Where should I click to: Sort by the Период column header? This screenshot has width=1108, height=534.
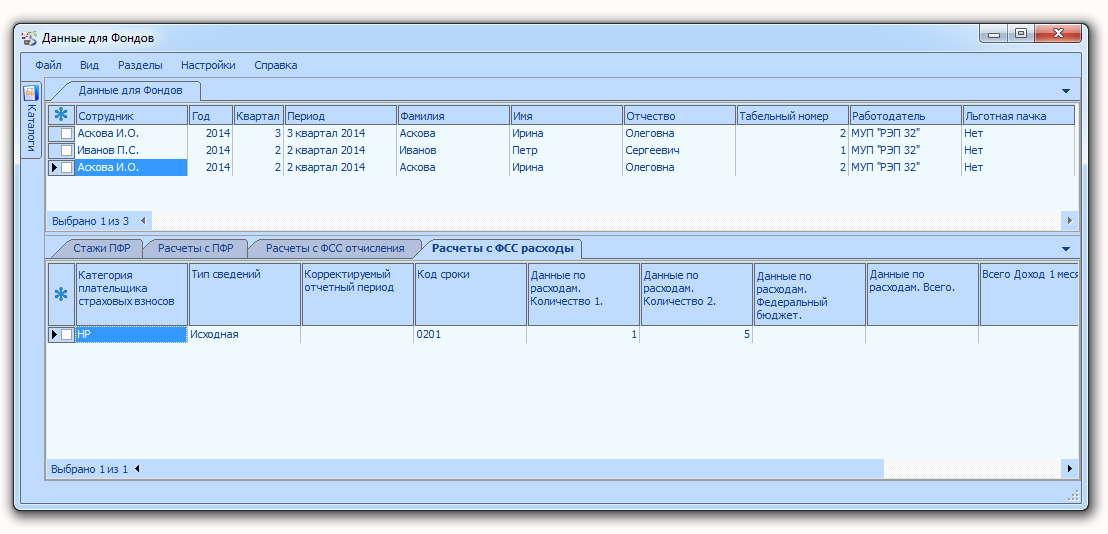(340, 116)
